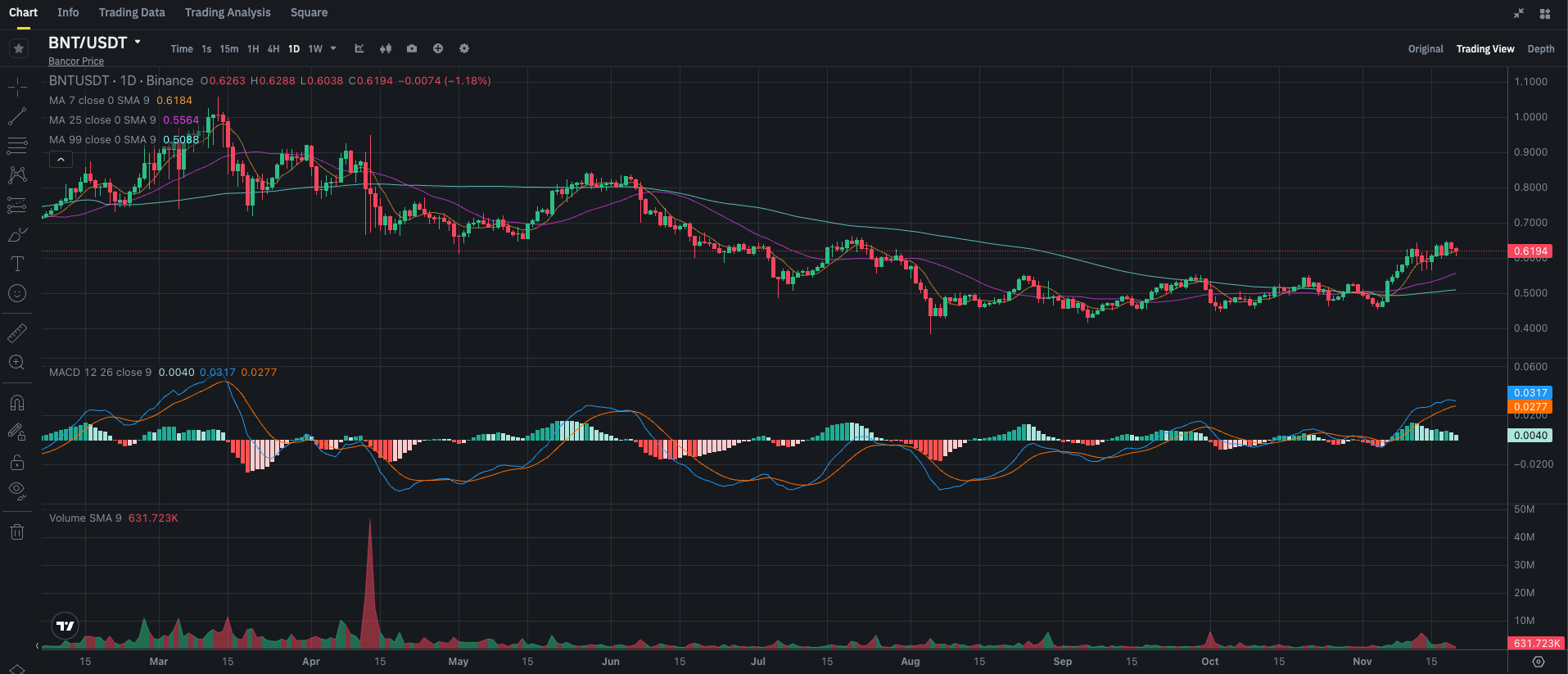Take a chart snapshot with camera icon
Screen dimensions: 1568x674
tap(412, 48)
